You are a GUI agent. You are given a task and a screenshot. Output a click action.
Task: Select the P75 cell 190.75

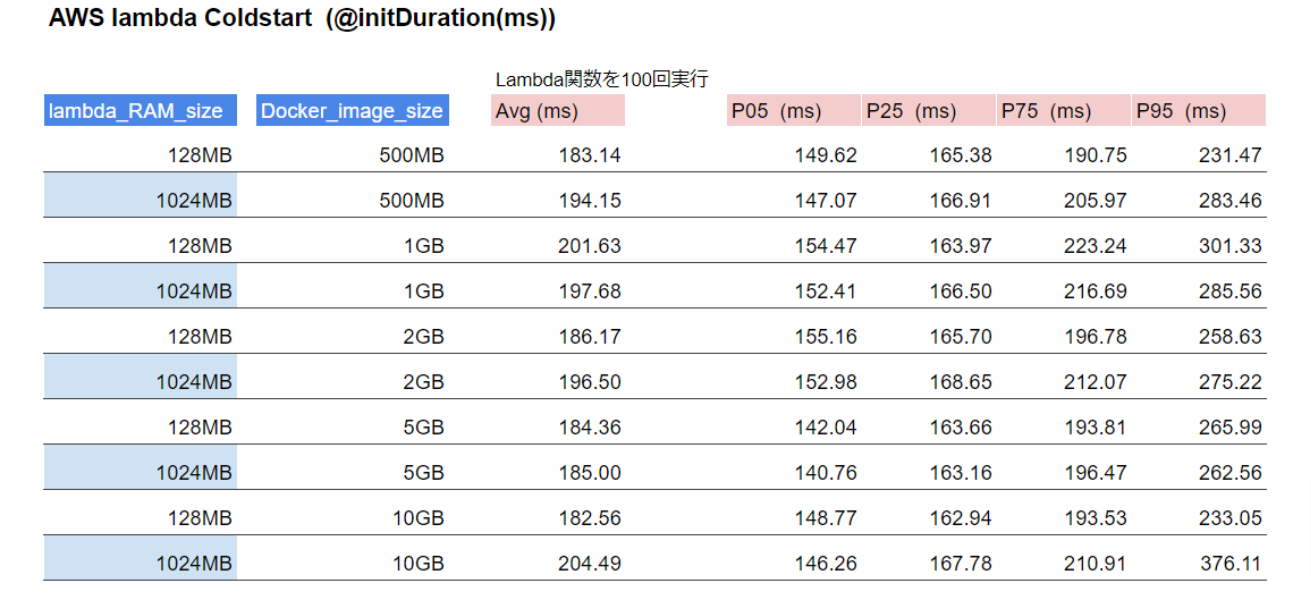[1095, 155]
